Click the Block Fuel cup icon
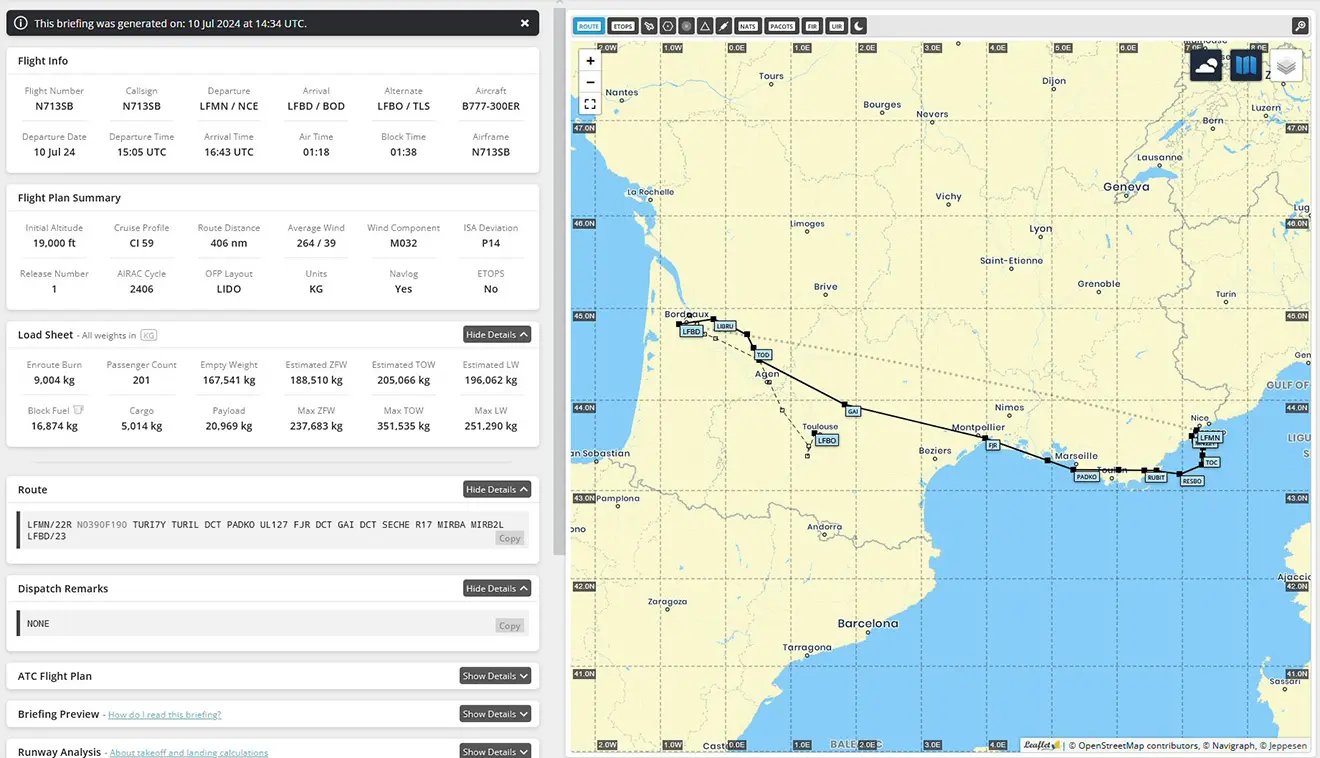The width and height of the screenshot is (1320, 758). point(78,410)
